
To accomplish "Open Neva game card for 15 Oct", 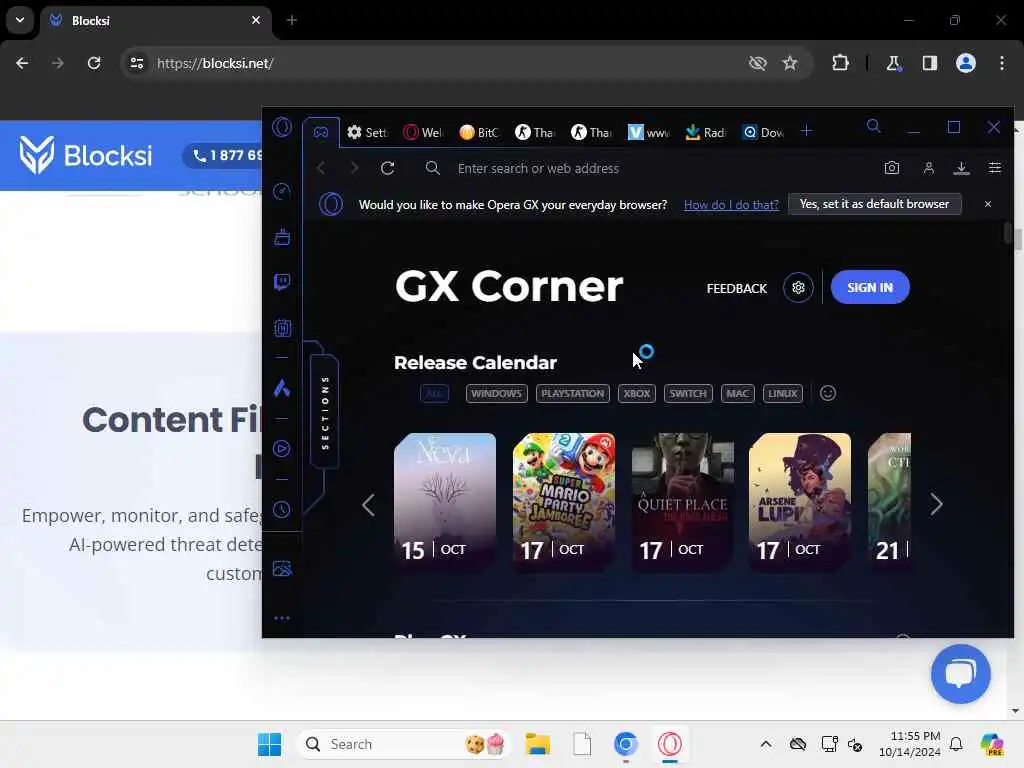I will [445, 502].
